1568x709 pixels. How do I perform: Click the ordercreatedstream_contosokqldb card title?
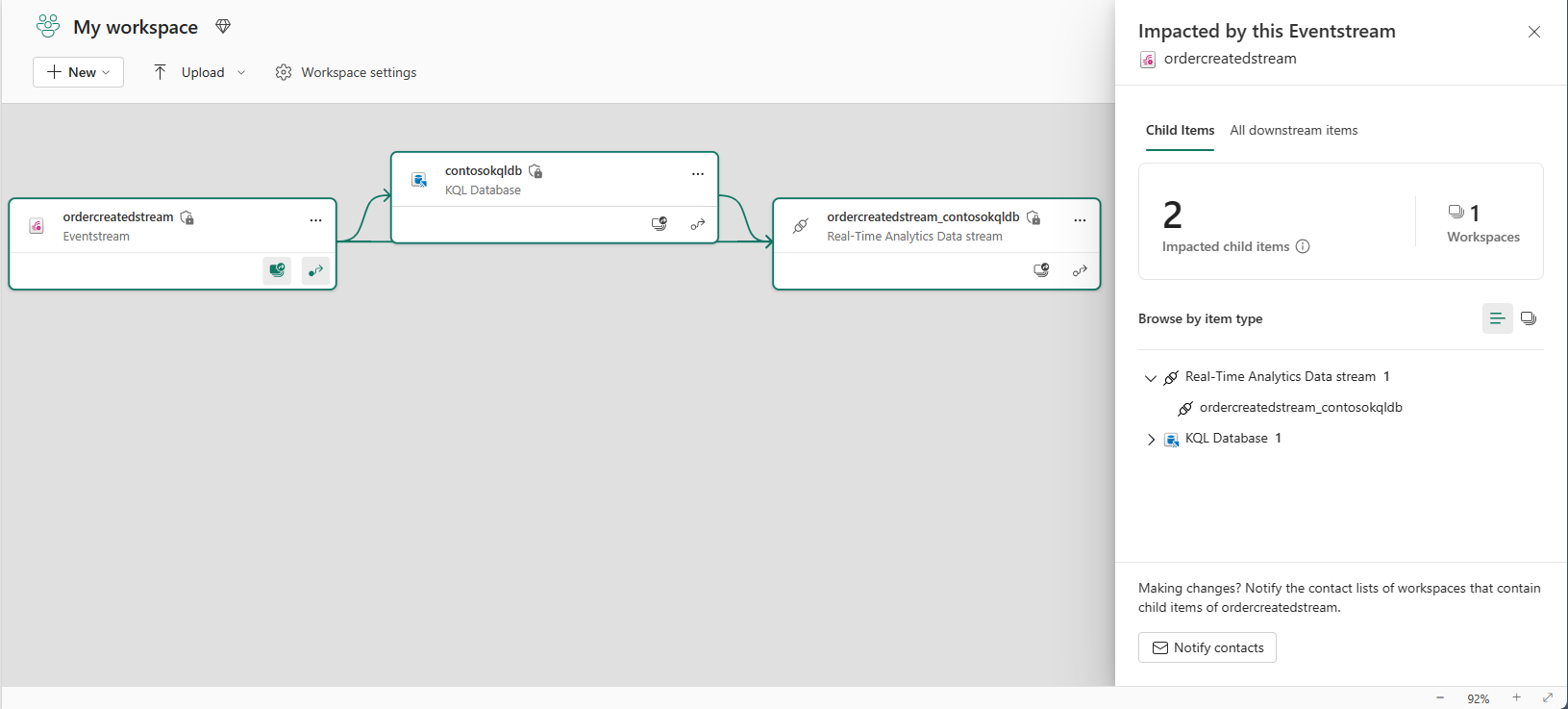[x=923, y=217]
